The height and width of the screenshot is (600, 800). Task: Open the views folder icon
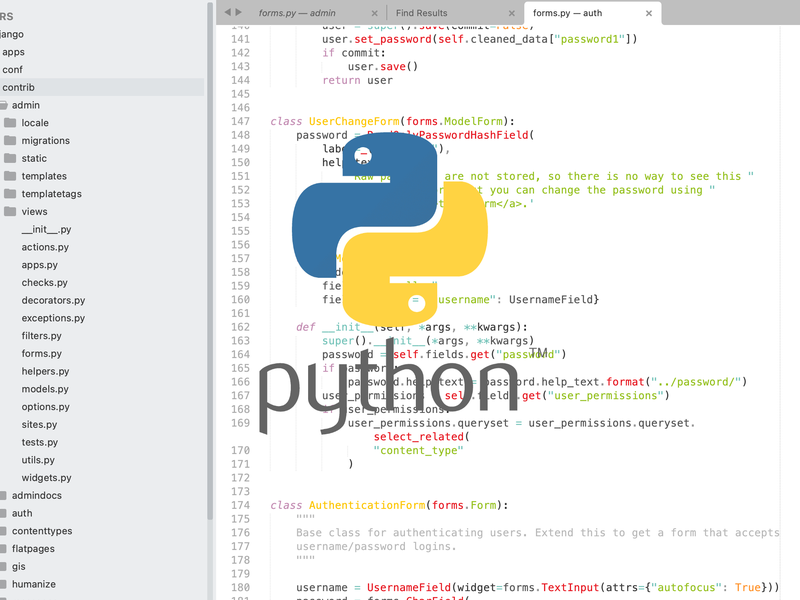click(10, 211)
